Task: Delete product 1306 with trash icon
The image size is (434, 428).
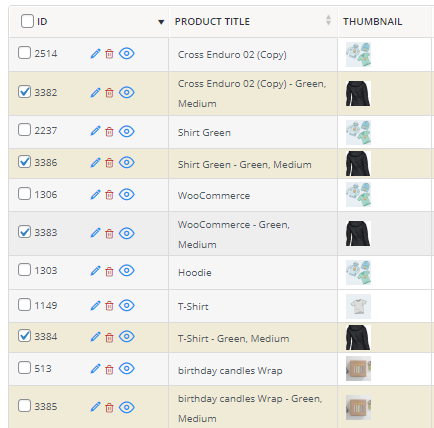Action: tap(109, 195)
